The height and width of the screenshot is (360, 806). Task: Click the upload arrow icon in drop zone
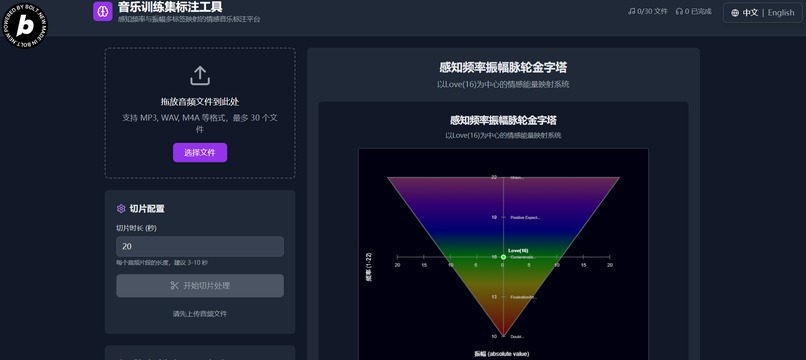point(200,76)
